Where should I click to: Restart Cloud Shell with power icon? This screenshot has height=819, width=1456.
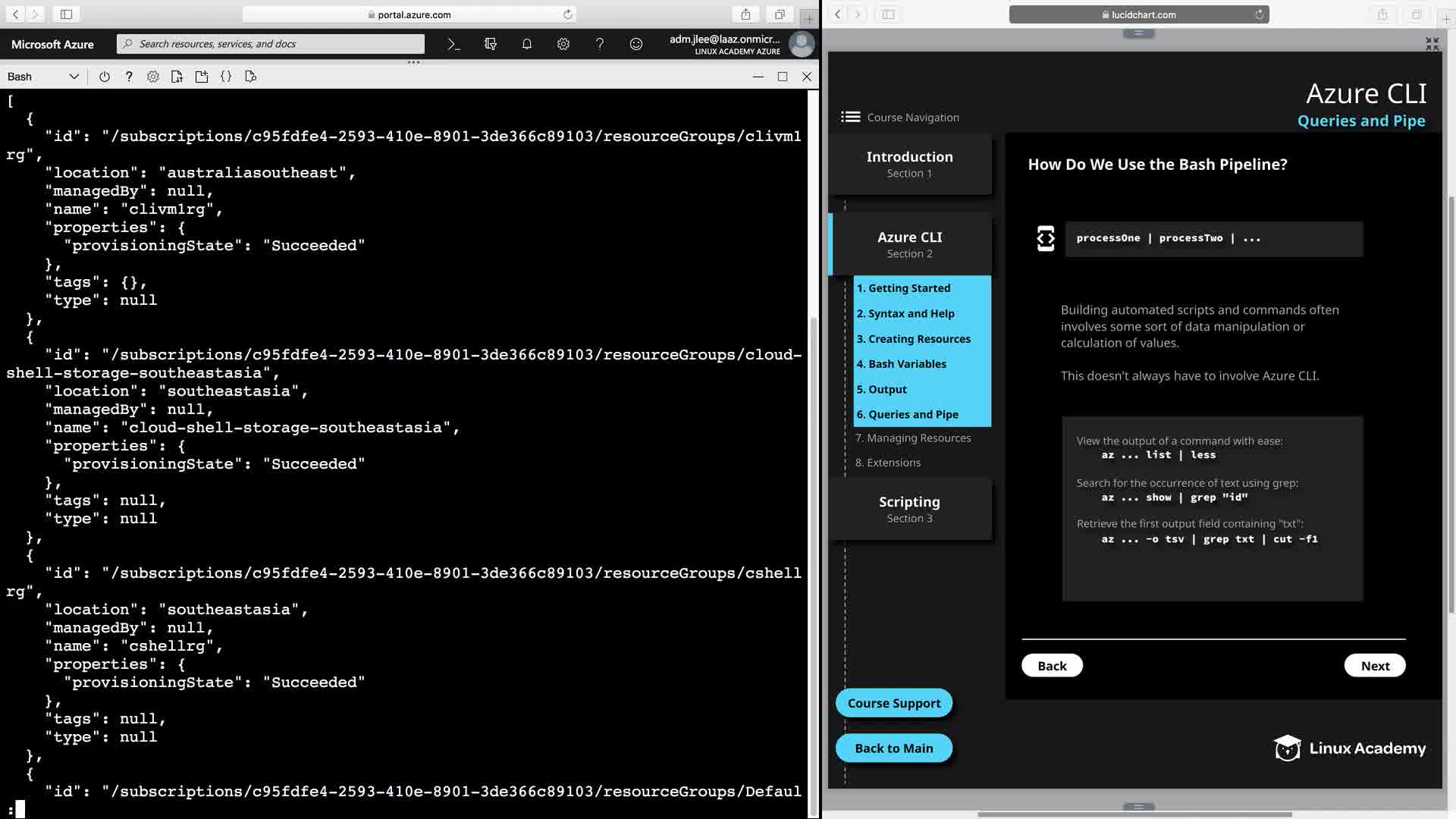tap(105, 77)
